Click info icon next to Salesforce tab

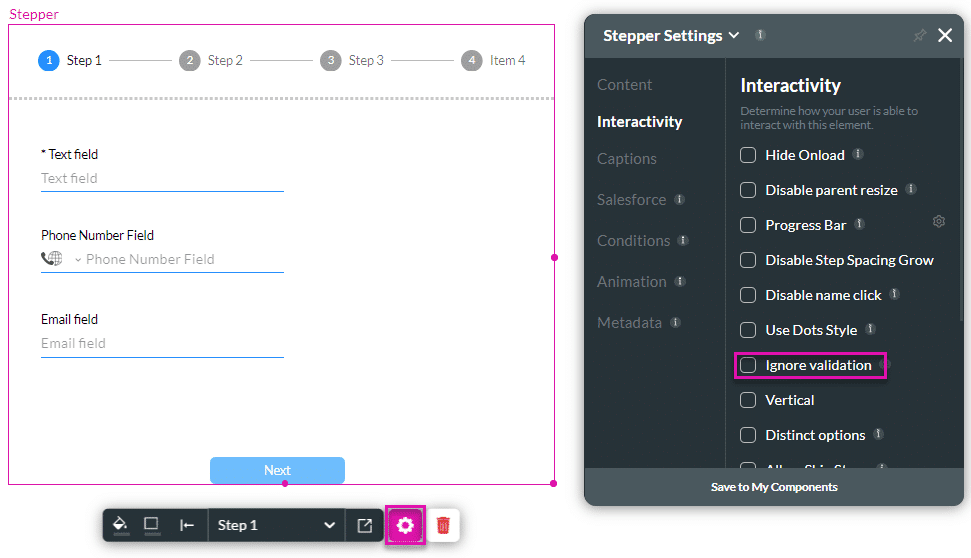[x=679, y=199]
